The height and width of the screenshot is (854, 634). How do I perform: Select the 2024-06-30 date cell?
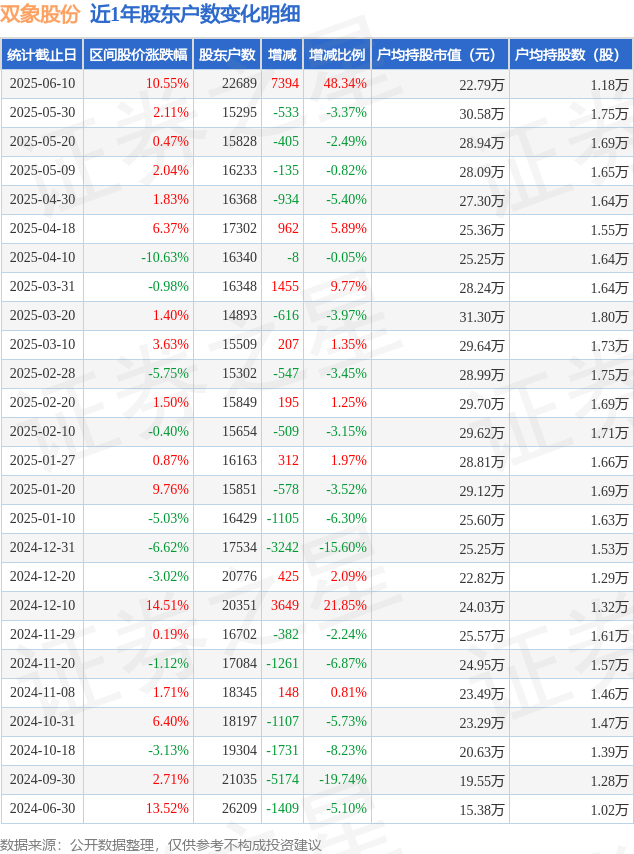coord(42,808)
